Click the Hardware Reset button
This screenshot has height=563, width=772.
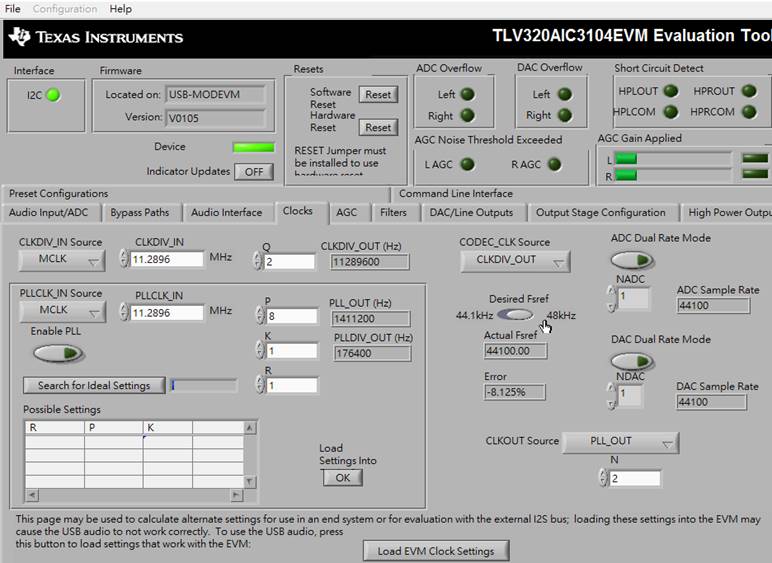378,127
